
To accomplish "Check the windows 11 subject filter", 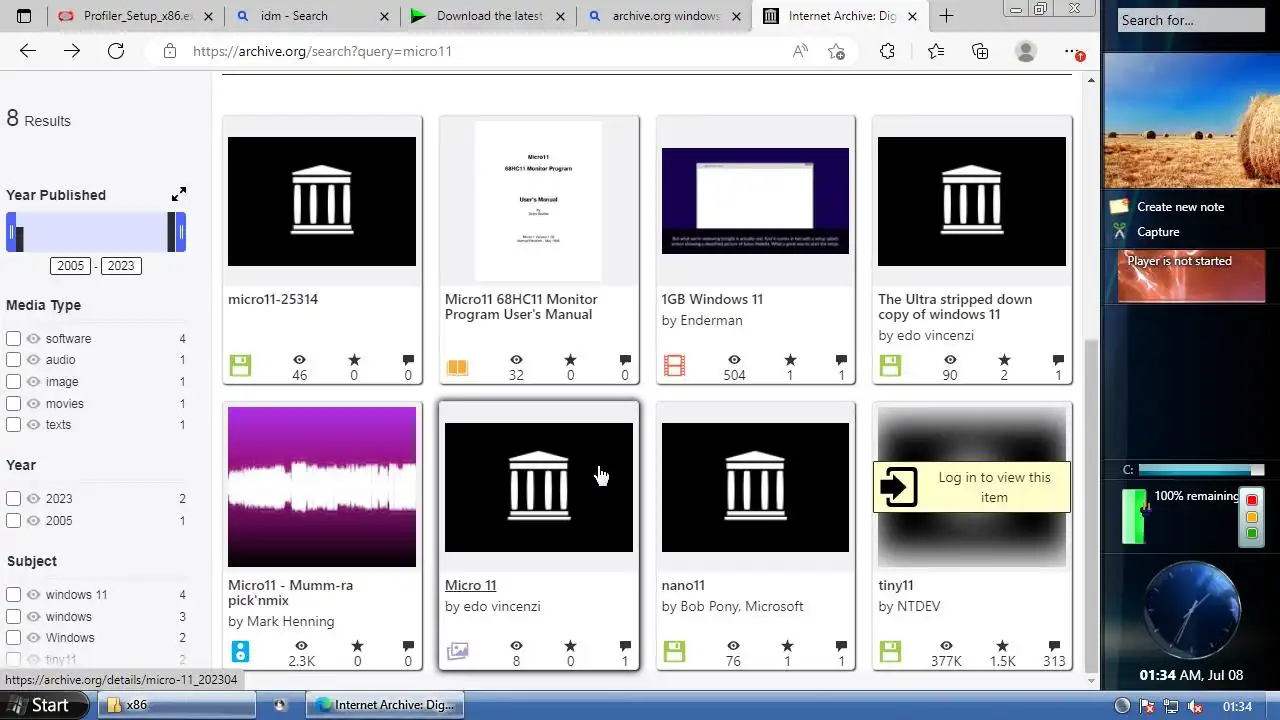I will 13,594.
